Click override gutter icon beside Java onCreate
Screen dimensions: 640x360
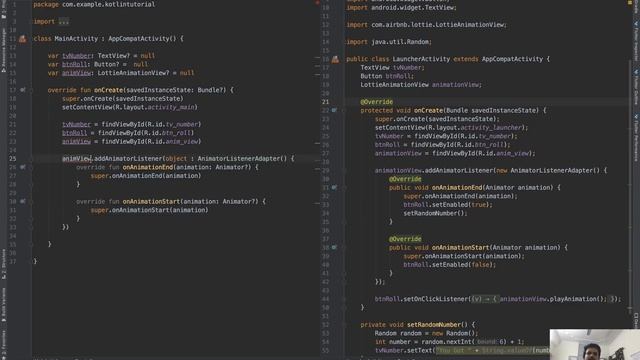(334, 110)
